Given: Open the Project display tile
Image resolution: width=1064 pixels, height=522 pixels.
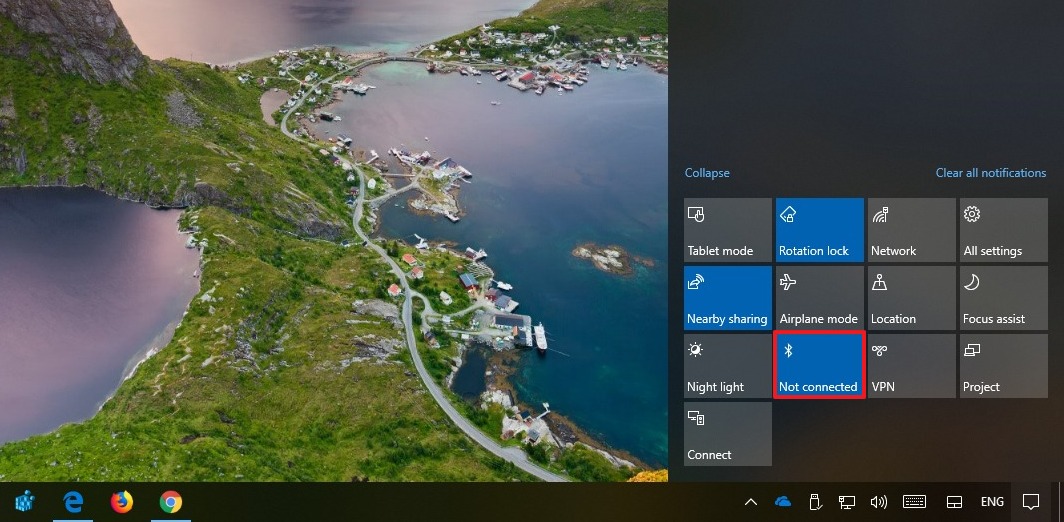Looking at the screenshot, I should 1004,366.
